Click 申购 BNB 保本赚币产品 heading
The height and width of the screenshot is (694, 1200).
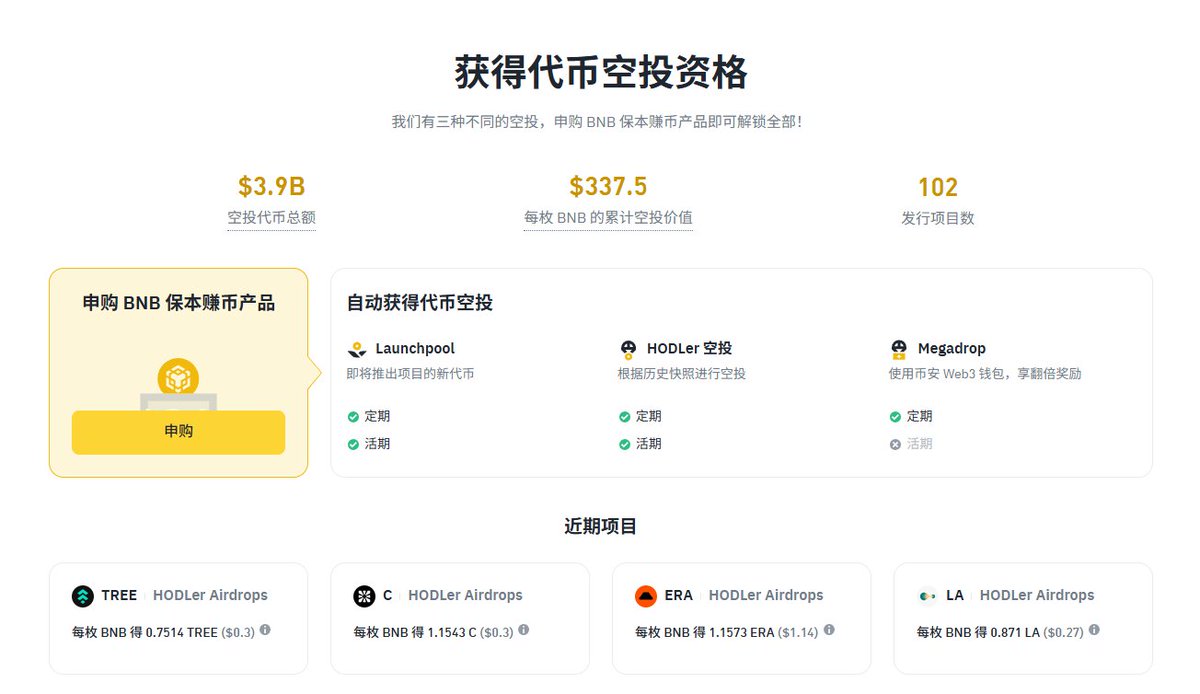(x=178, y=303)
